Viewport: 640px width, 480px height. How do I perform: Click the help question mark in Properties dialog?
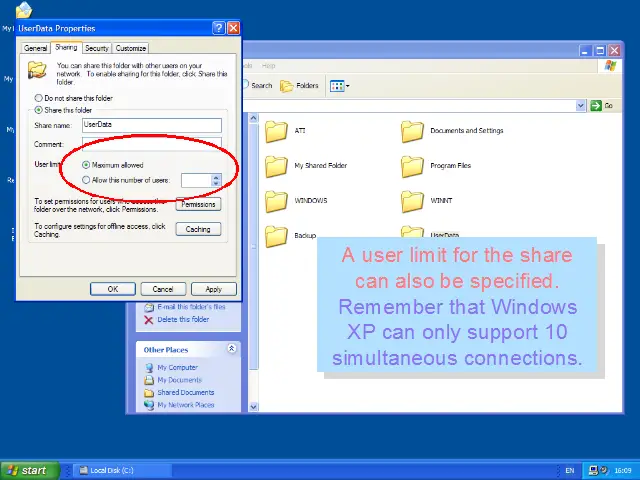pyautogui.click(x=219, y=28)
